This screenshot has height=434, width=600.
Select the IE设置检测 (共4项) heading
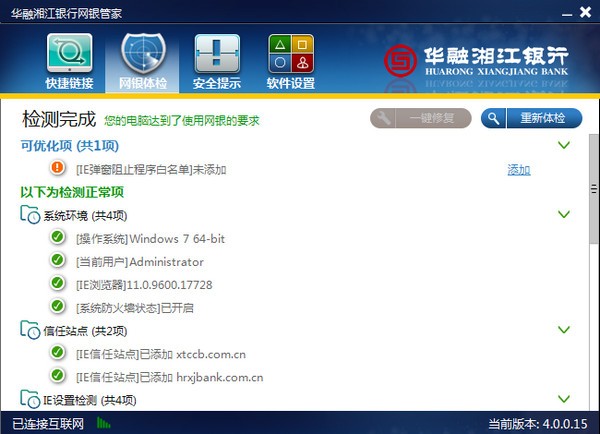click(90, 400)
